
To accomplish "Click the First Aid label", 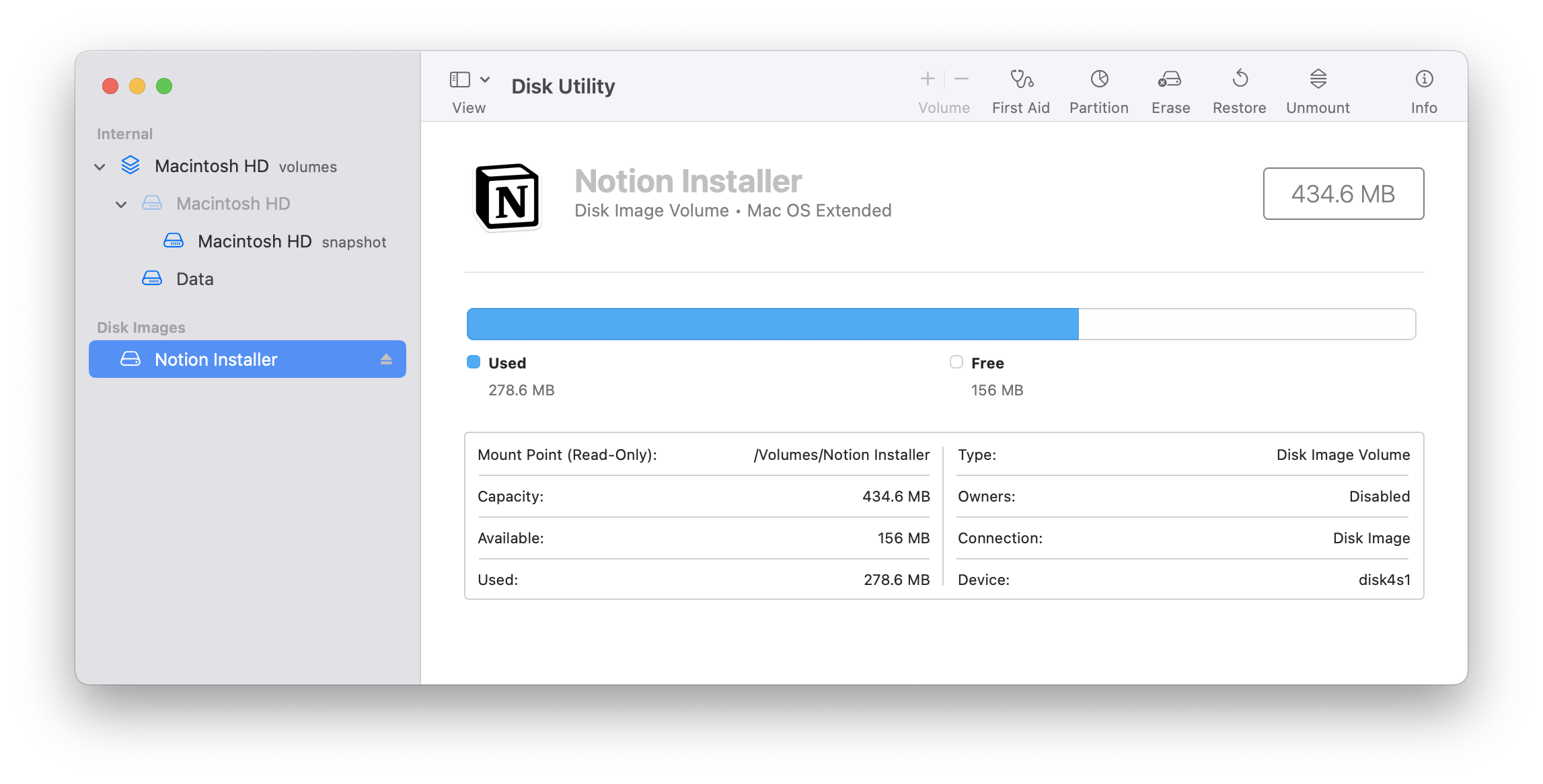I will (x=1021, y=108).
